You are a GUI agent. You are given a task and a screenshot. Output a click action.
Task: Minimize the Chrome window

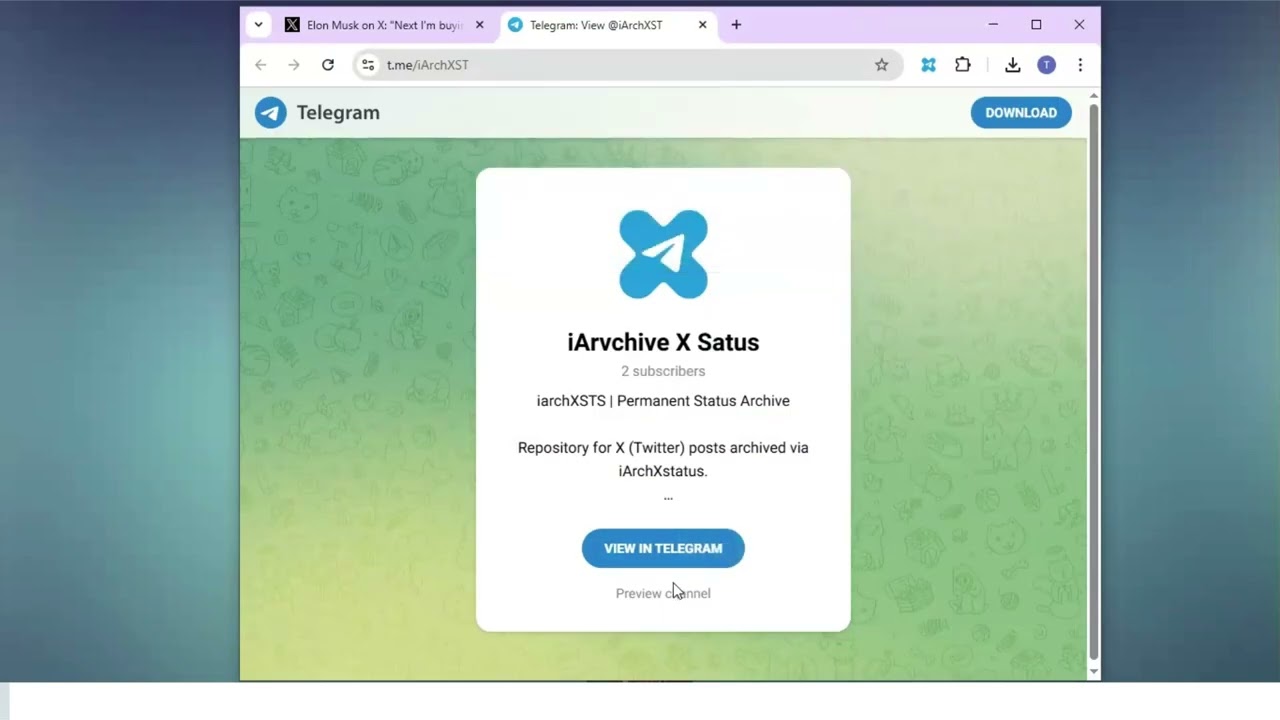(x=993, y=25)
